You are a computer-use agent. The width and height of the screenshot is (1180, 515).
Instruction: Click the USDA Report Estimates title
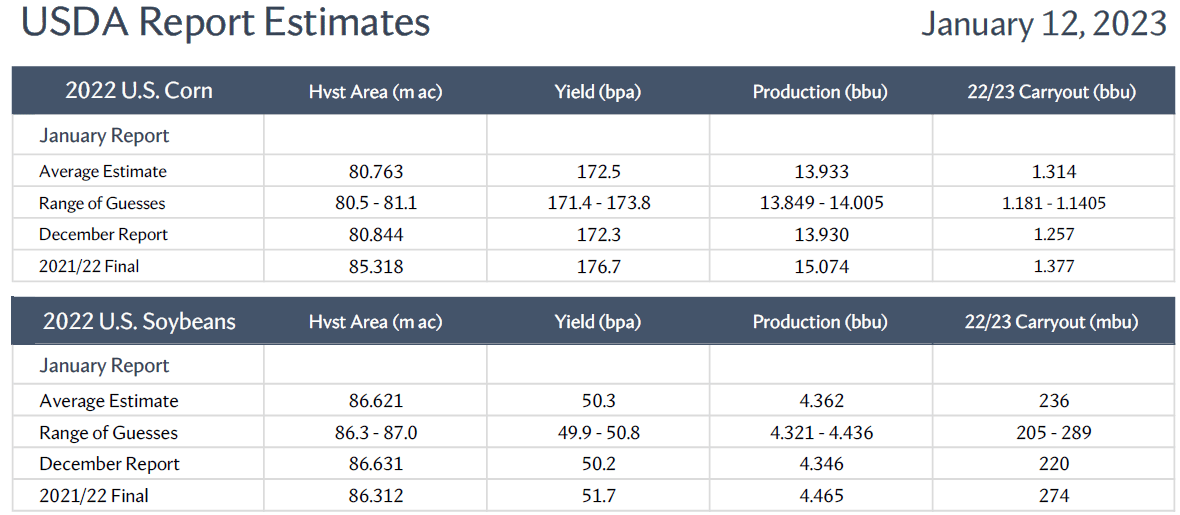(225, 23)
